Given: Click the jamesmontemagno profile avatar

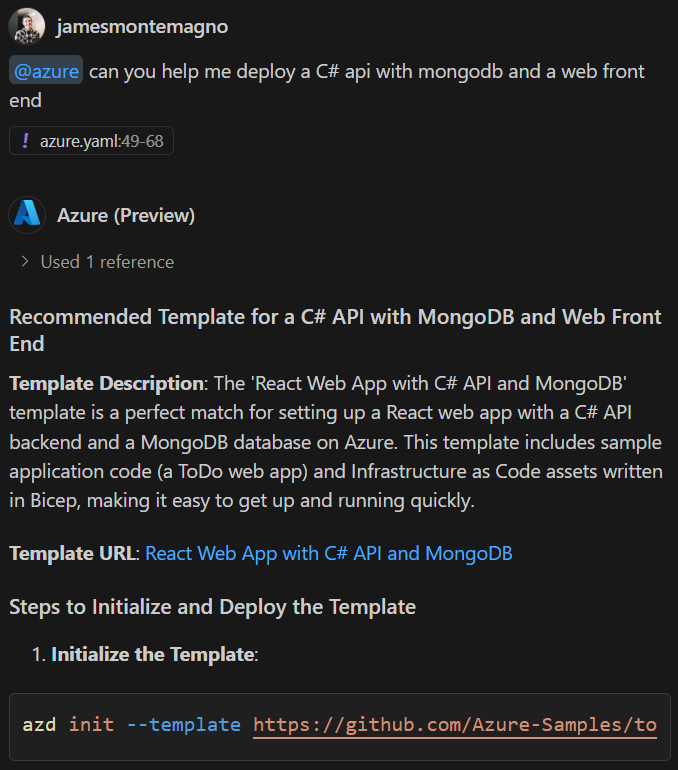Looking at the screenshot, I should click(x=27, y=26).
